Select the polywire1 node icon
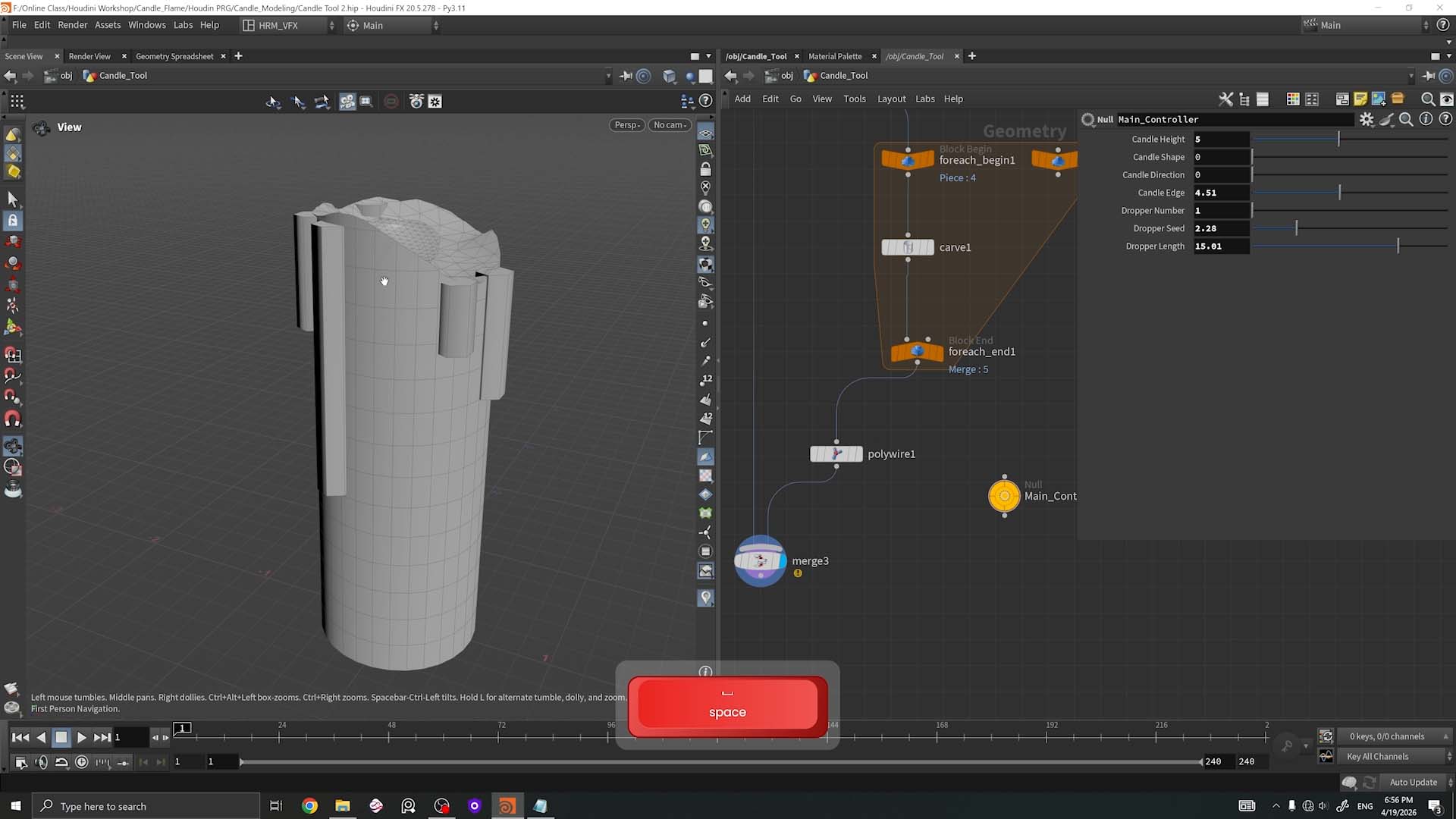Image resolution: width=1456 pixels, height=819 pixels. tap(836, 453)
